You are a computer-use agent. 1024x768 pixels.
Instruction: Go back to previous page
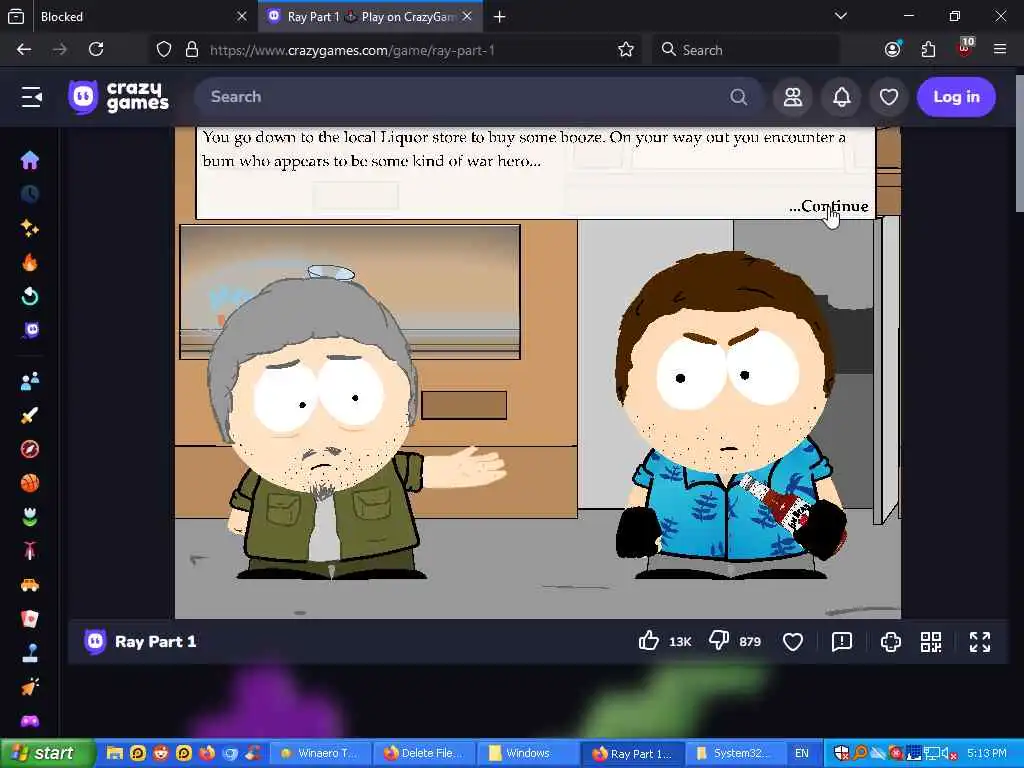[24, 49]
